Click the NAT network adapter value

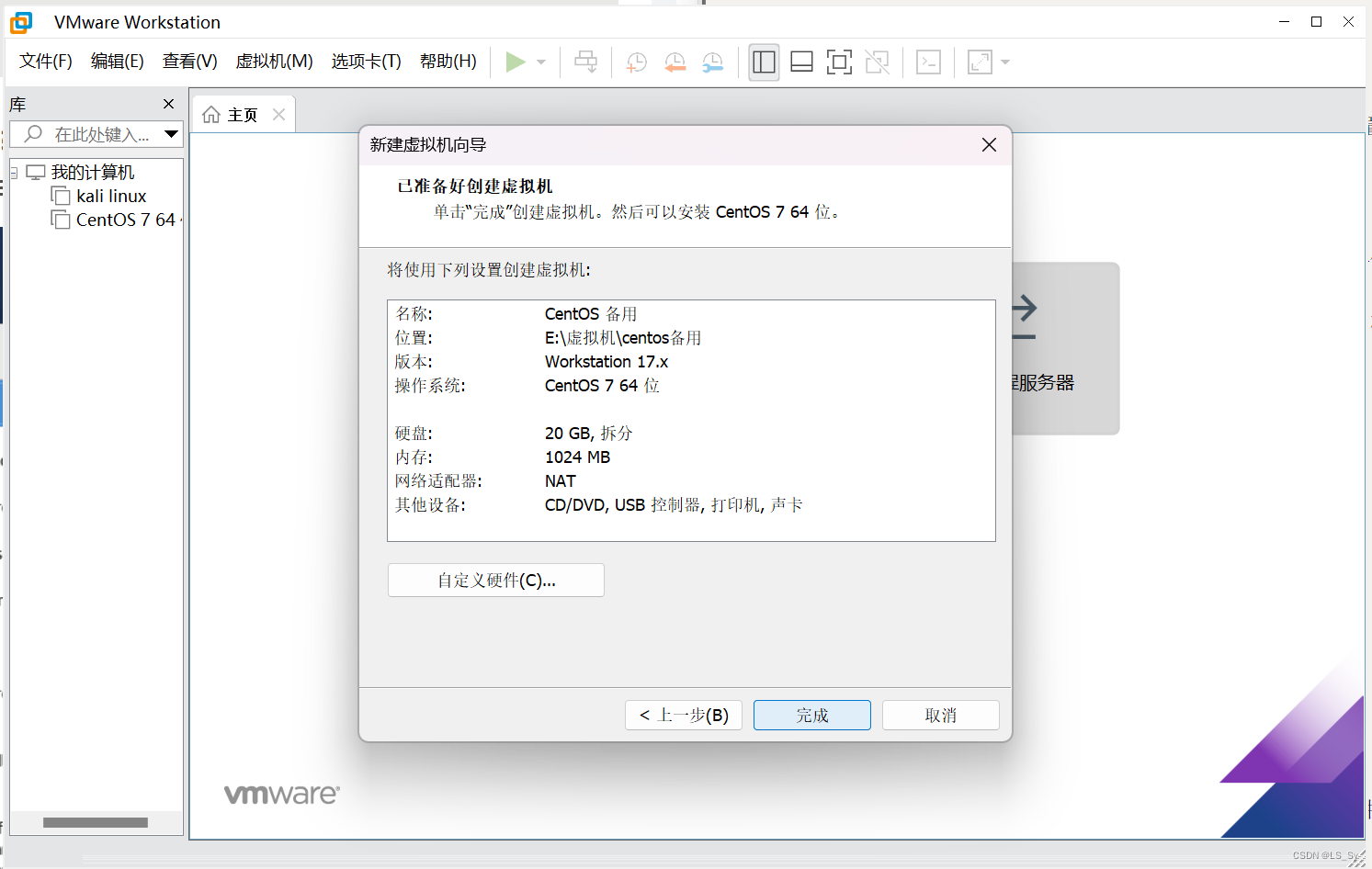tap(561, 481)
